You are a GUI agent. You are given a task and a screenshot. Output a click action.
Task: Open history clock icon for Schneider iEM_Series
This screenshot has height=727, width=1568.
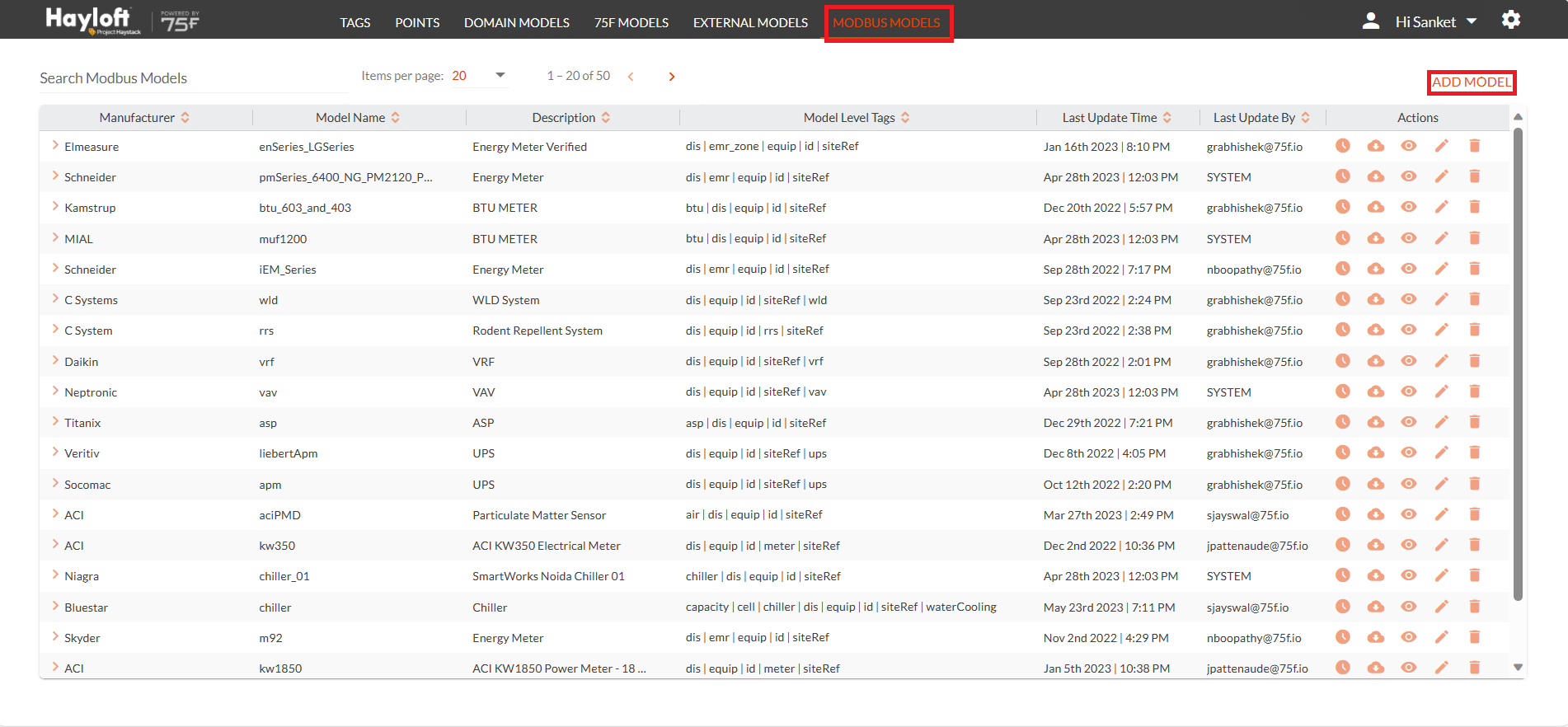pos(1343,269)
